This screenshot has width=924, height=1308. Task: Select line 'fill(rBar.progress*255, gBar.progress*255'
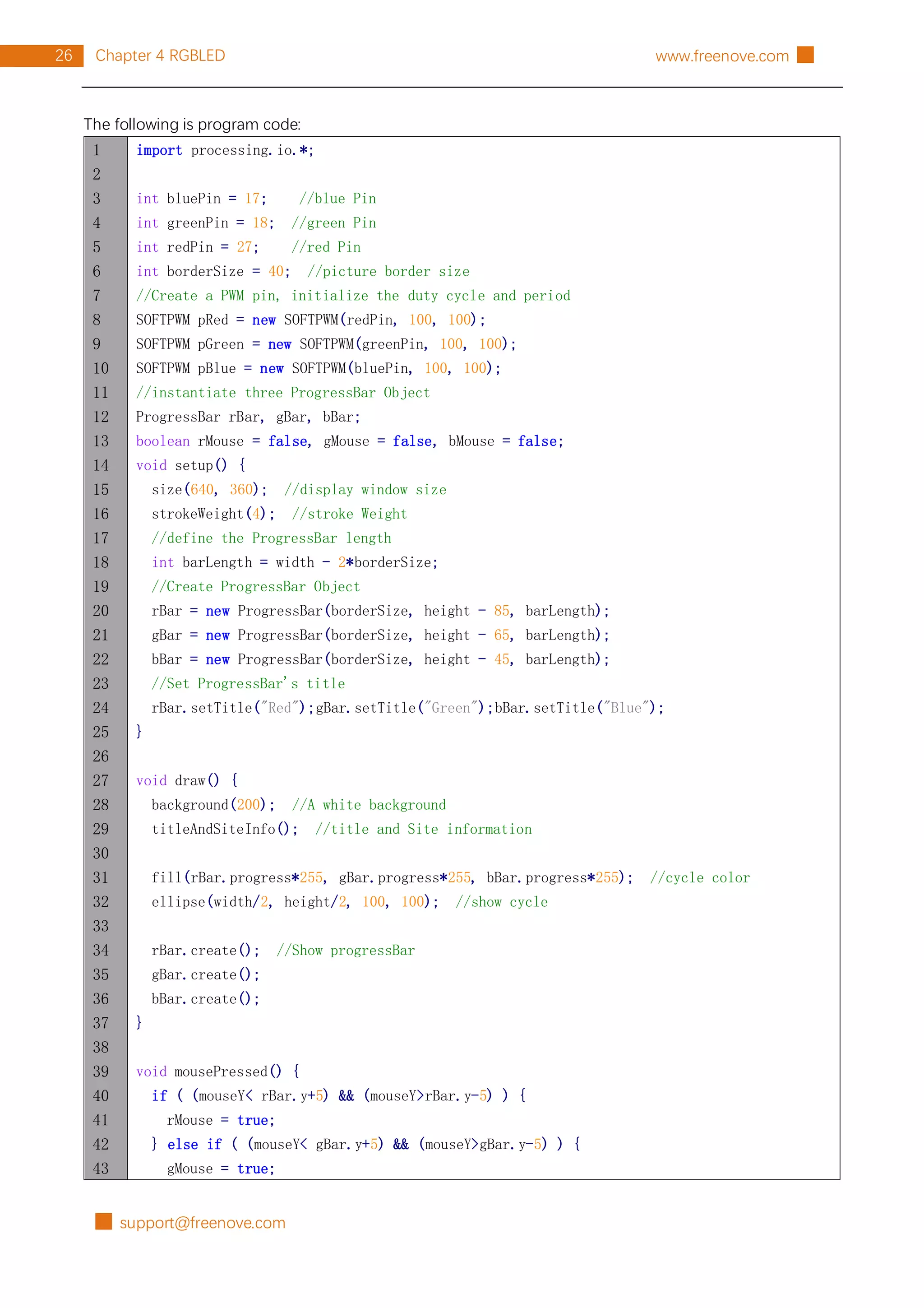click(x=311, y=877)
